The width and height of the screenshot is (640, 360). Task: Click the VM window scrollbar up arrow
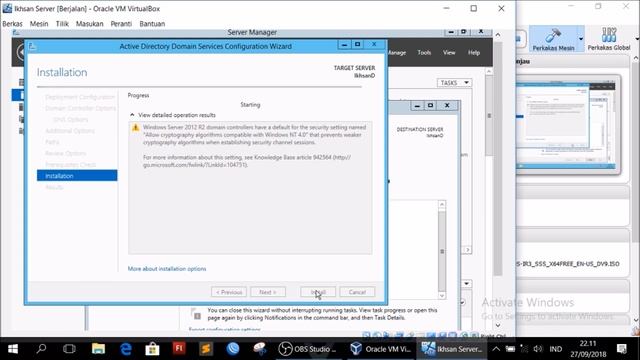(498, 35)
